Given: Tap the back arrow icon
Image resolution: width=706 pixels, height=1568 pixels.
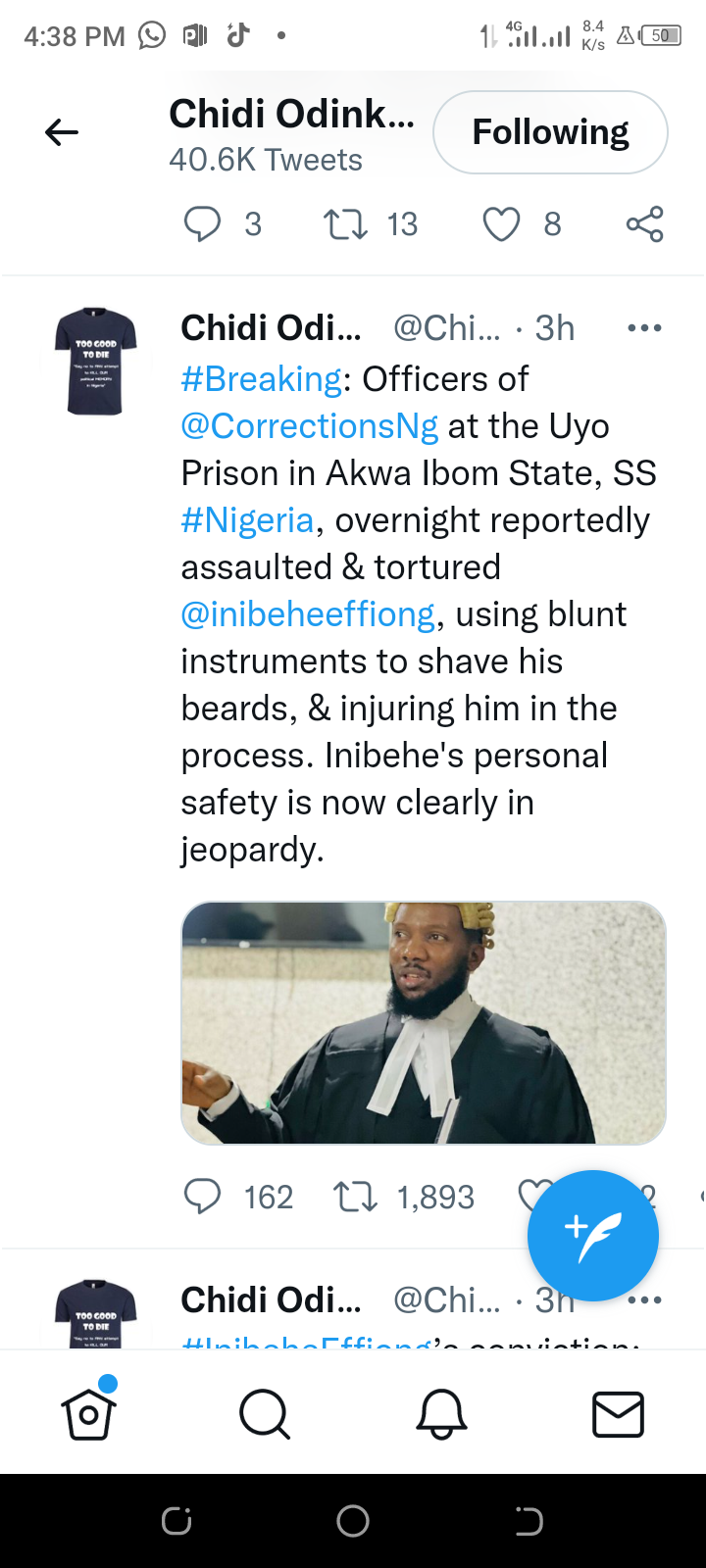Looking at the screenshot, I should click(x=61, y=132).
